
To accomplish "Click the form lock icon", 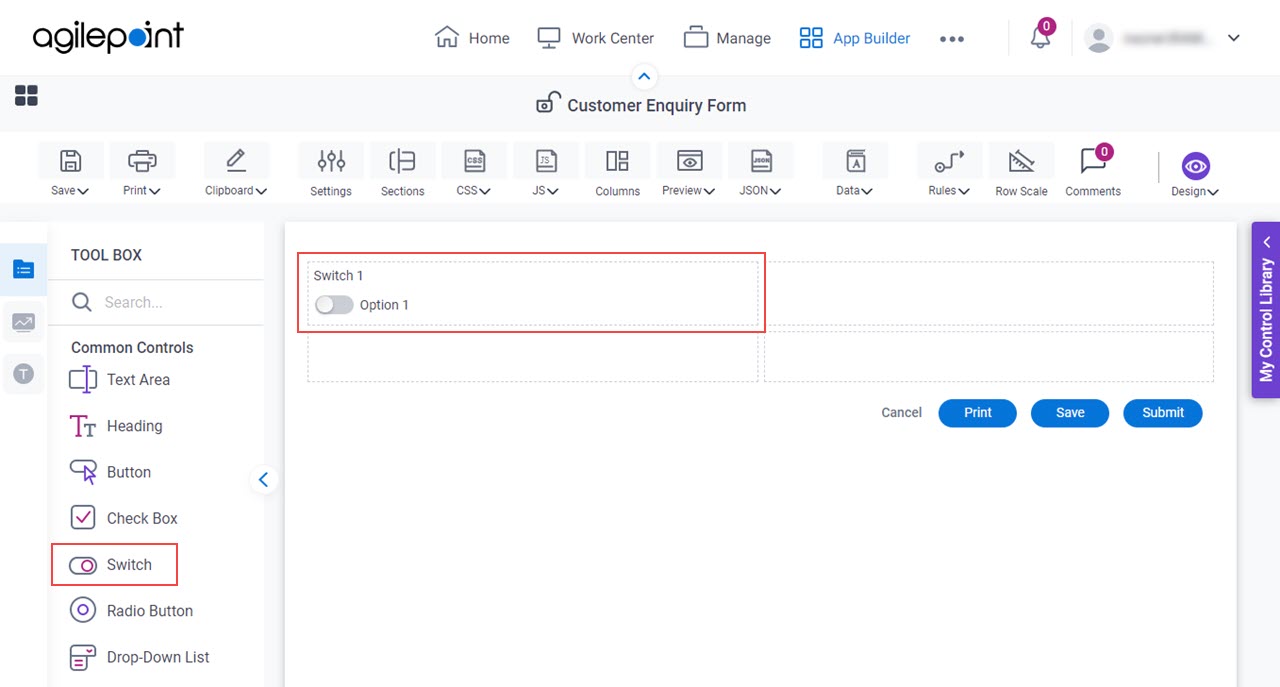I will (x=548, y=102).
